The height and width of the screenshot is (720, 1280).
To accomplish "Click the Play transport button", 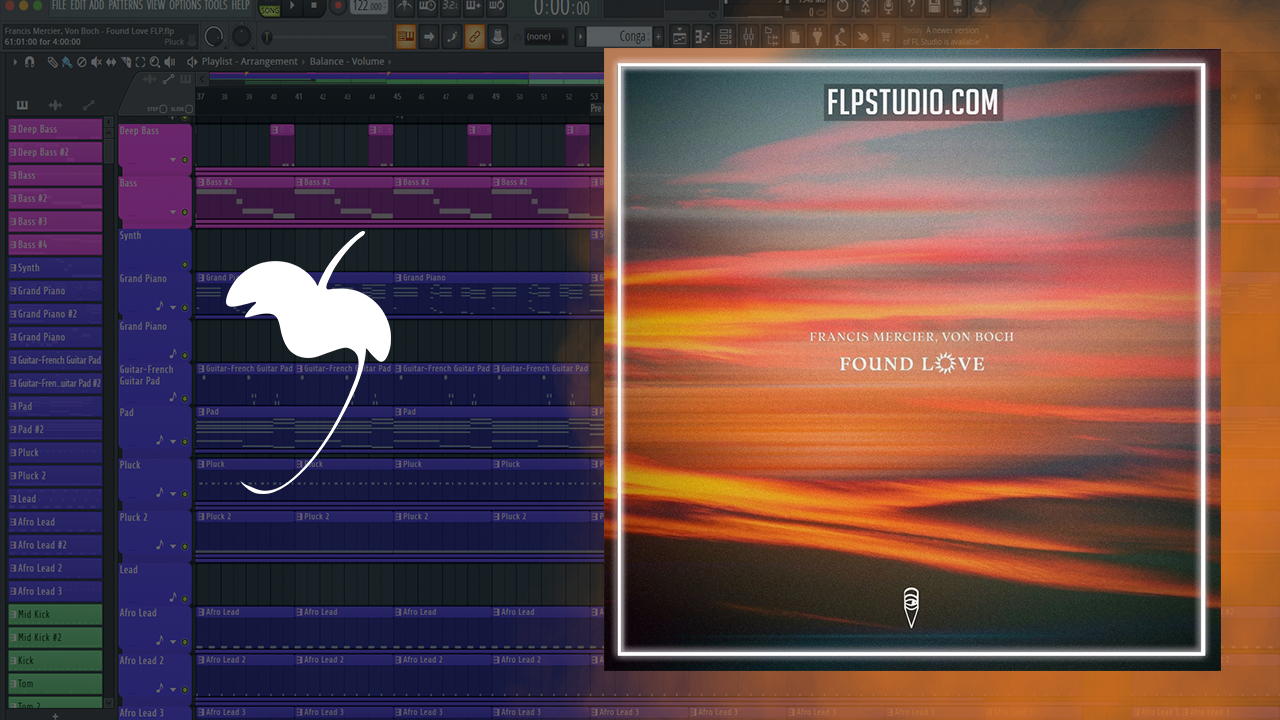I will pyautogui.click(x=292, y=6).
